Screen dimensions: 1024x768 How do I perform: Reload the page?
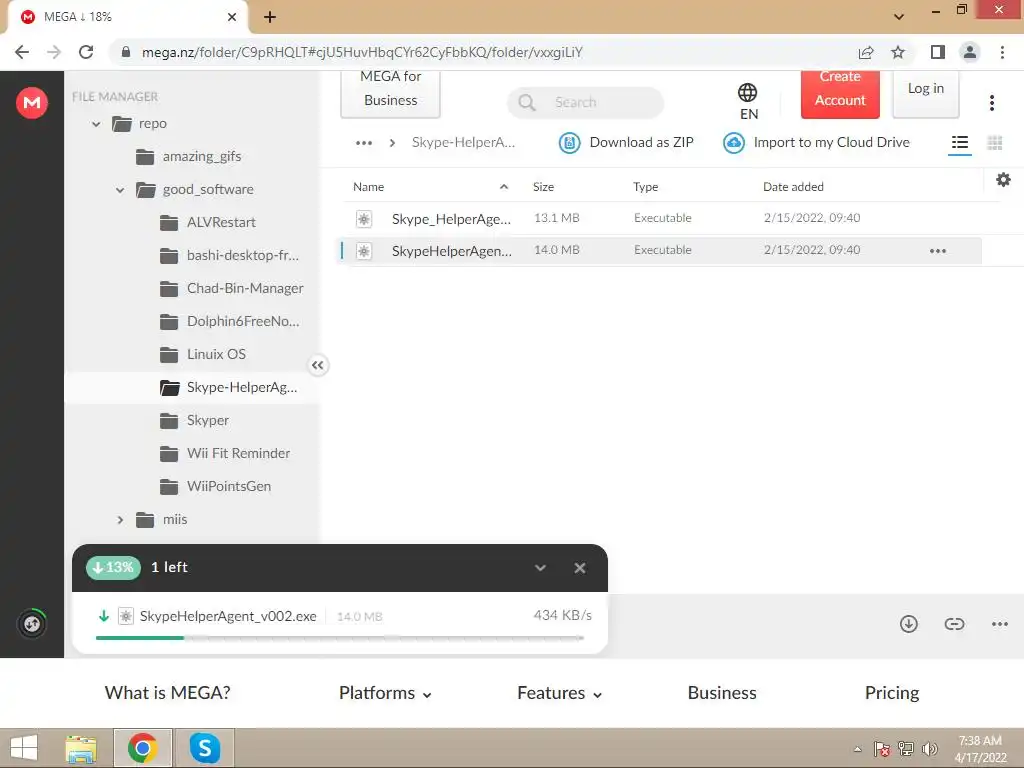click(86, 52)
